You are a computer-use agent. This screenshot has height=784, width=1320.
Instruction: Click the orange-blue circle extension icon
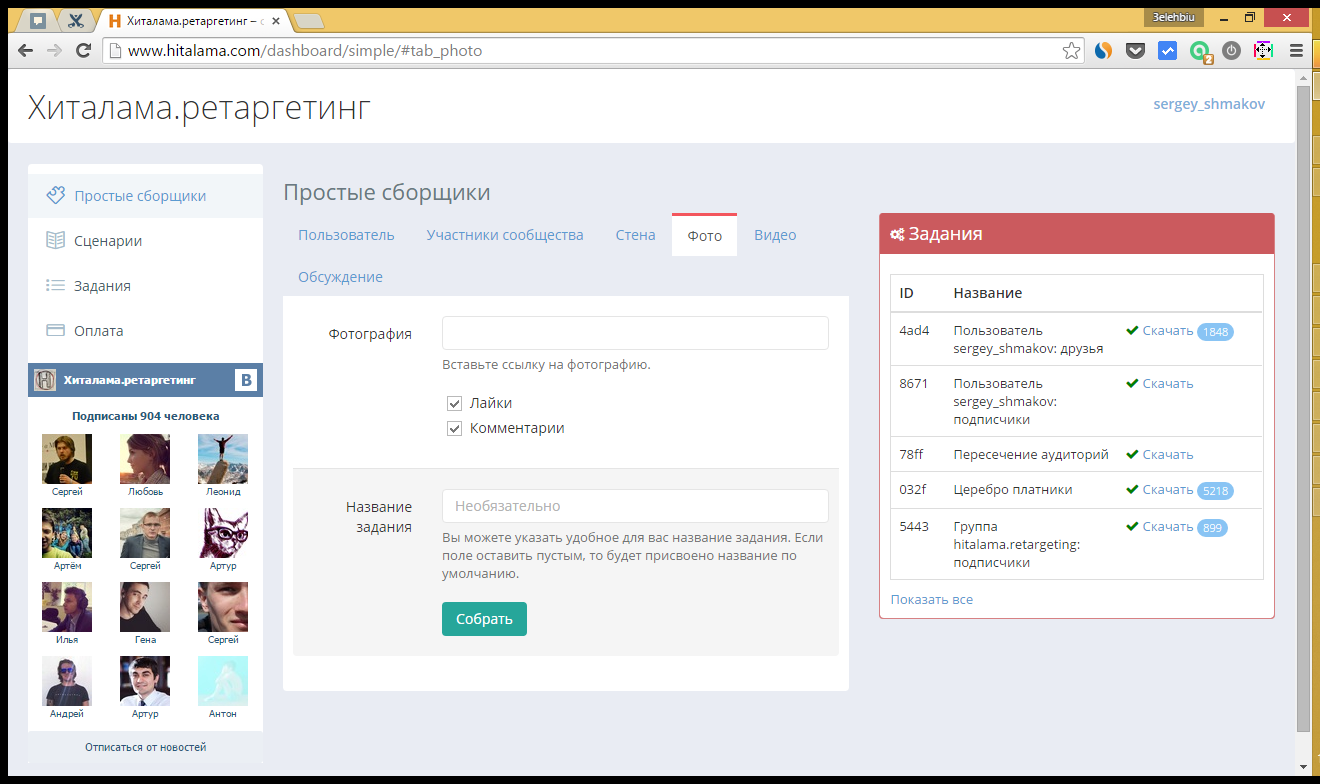pos(1104,50)
